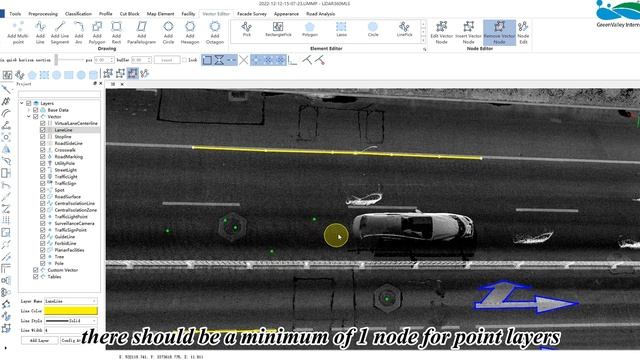Screen dimensions: 640x360
Task: Switch to the Preprocessing tab
Action: coord(43,14)
